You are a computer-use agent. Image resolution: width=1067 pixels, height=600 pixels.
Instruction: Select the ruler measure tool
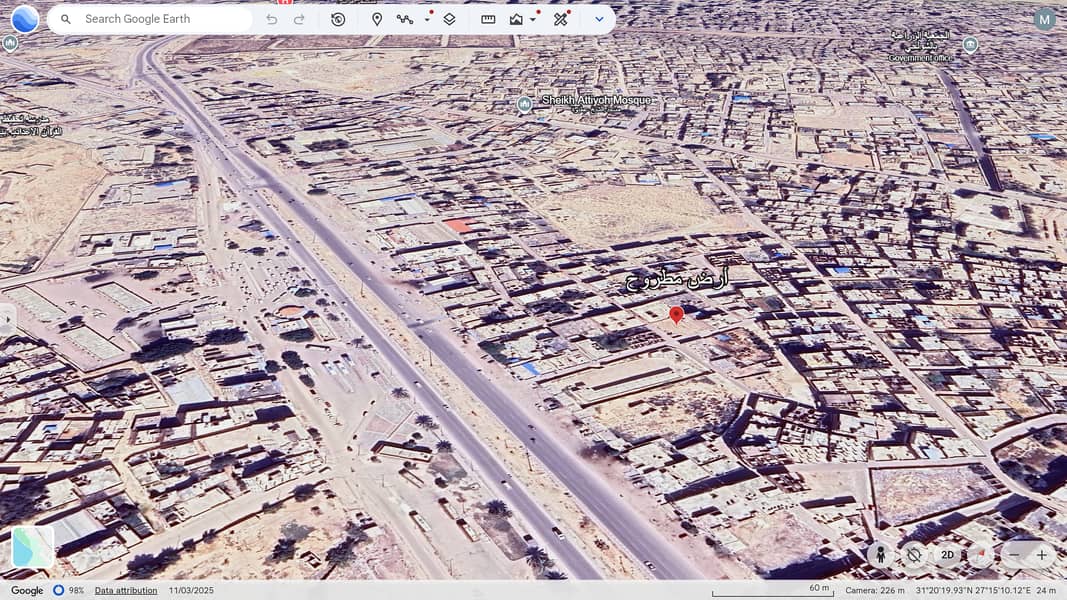(x=488, y=19)
